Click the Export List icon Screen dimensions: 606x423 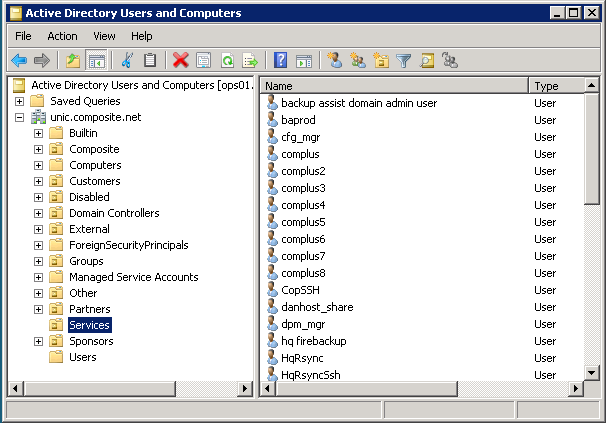[x=250, y=61]
